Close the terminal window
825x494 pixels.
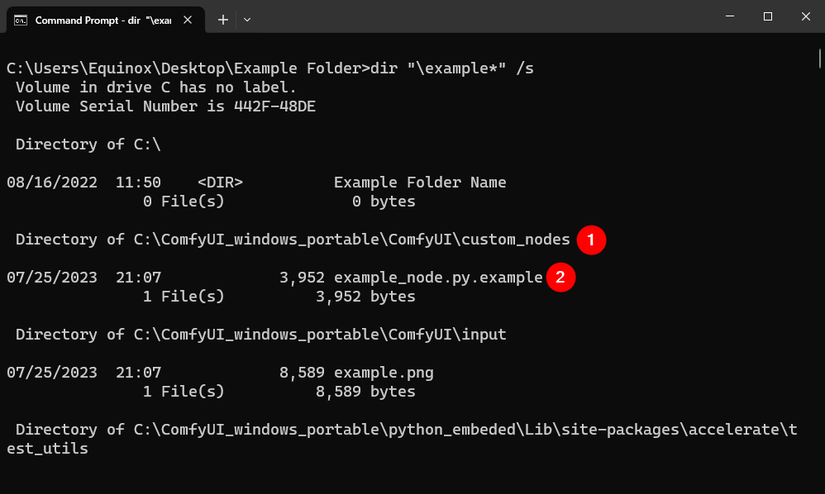pos(803,17)
